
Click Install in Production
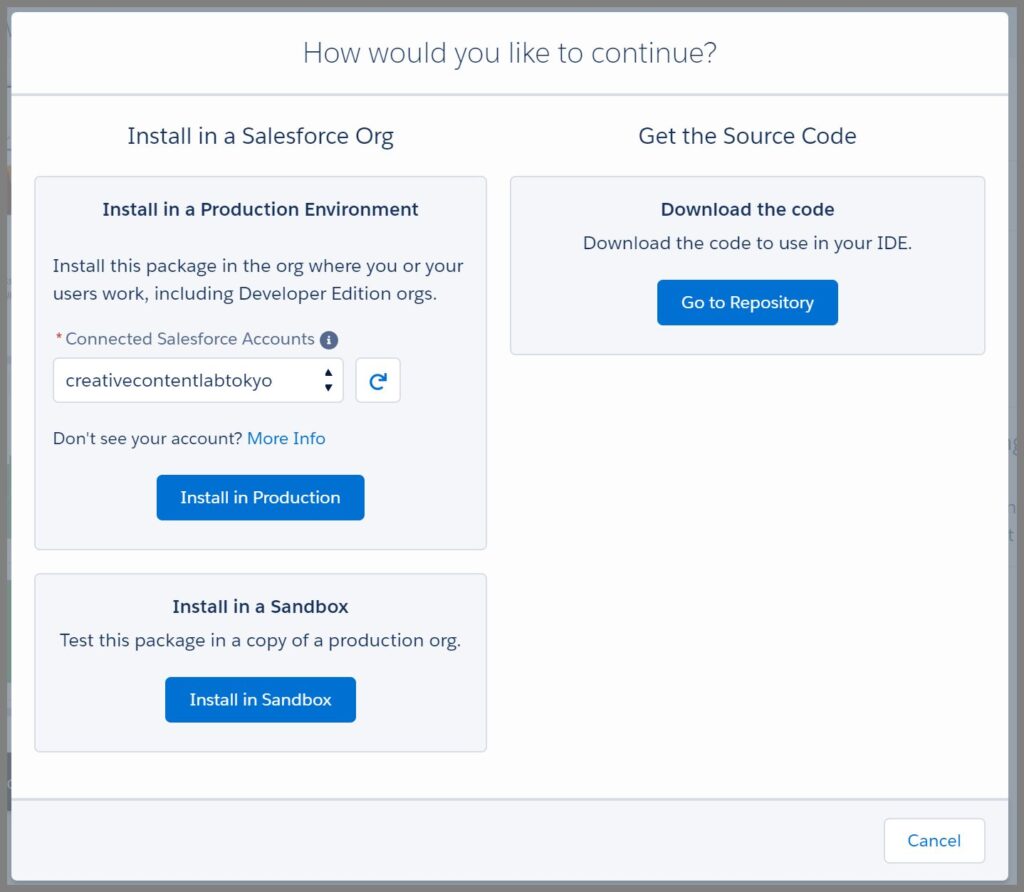pyautogui.click(x=260, y=497)
